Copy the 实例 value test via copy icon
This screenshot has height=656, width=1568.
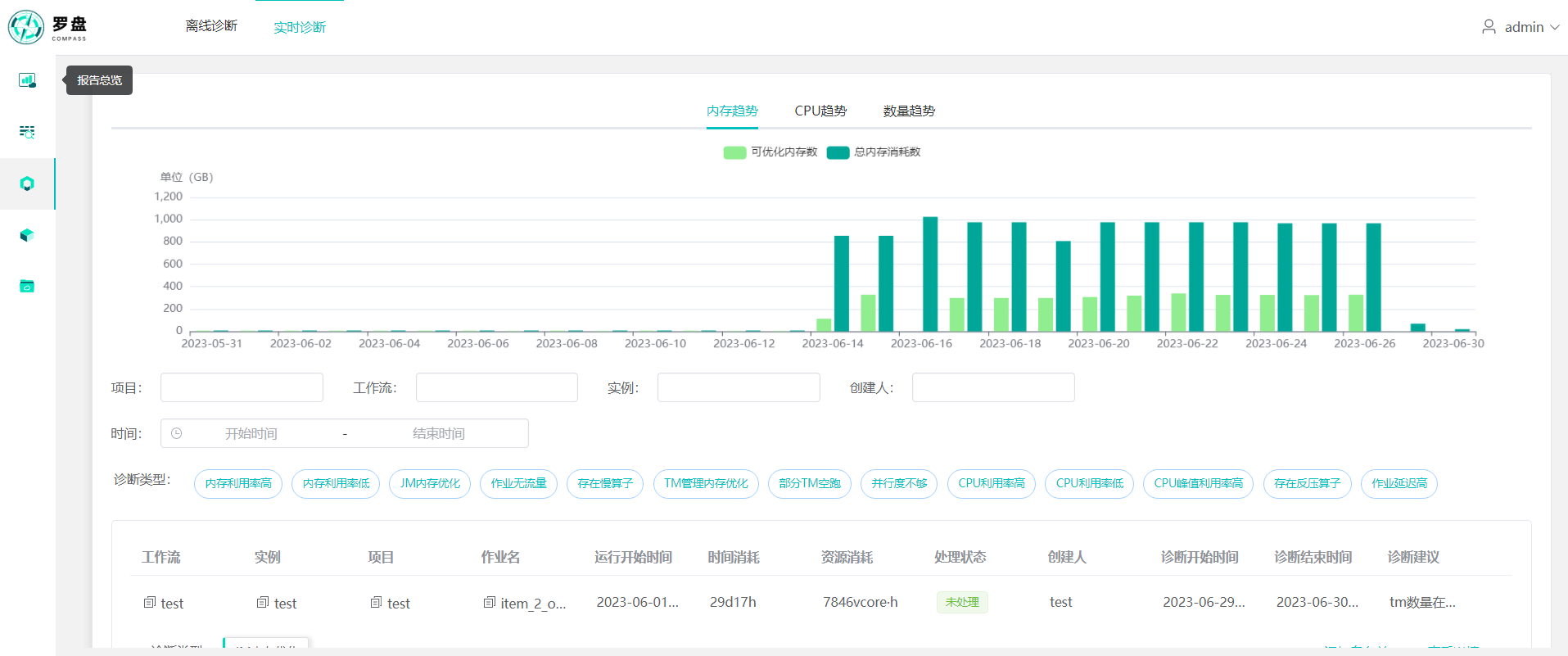(263, 602)
